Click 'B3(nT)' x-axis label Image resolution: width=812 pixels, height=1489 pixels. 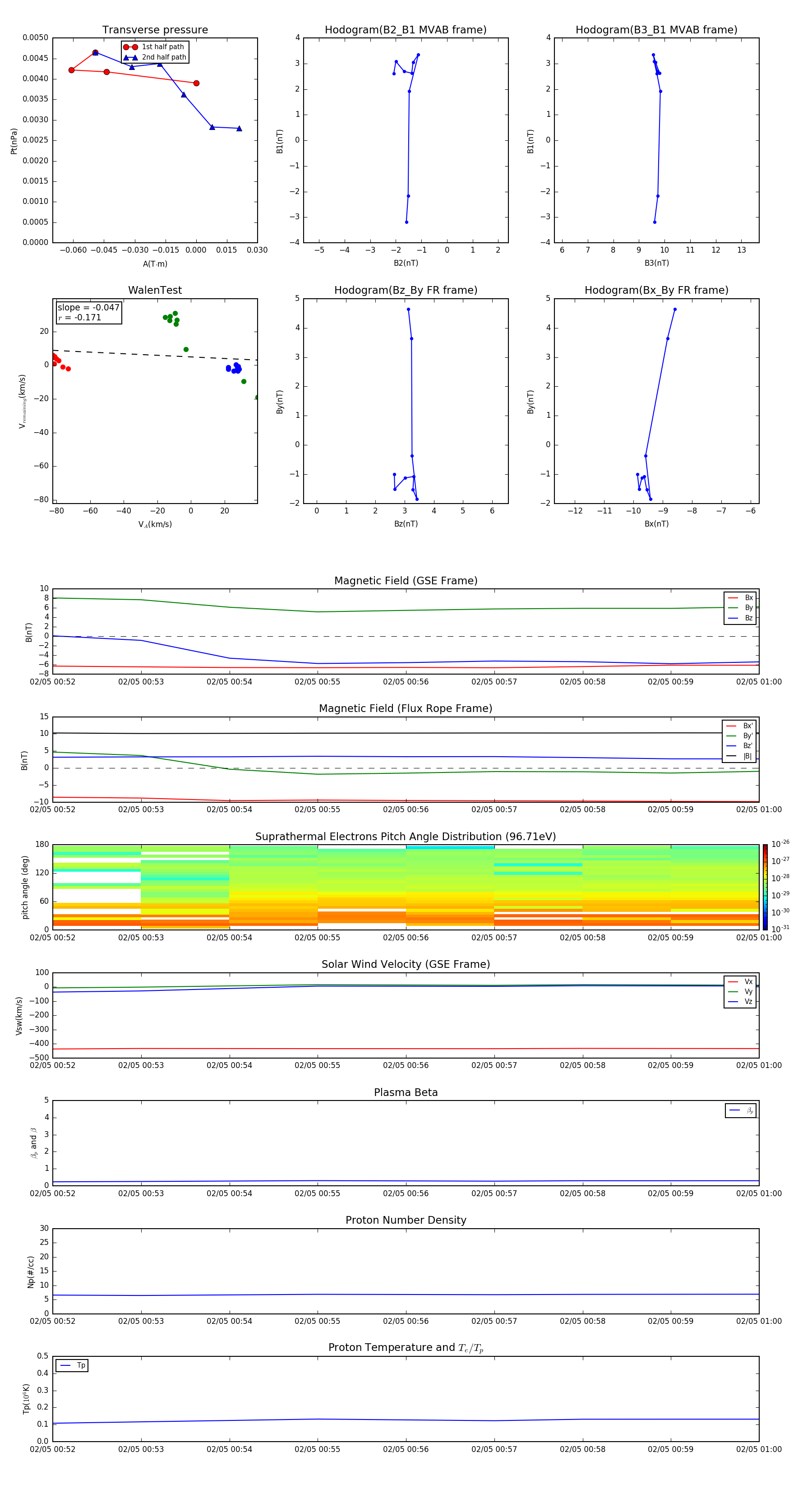pyautogui.click(x=656, y=263)
